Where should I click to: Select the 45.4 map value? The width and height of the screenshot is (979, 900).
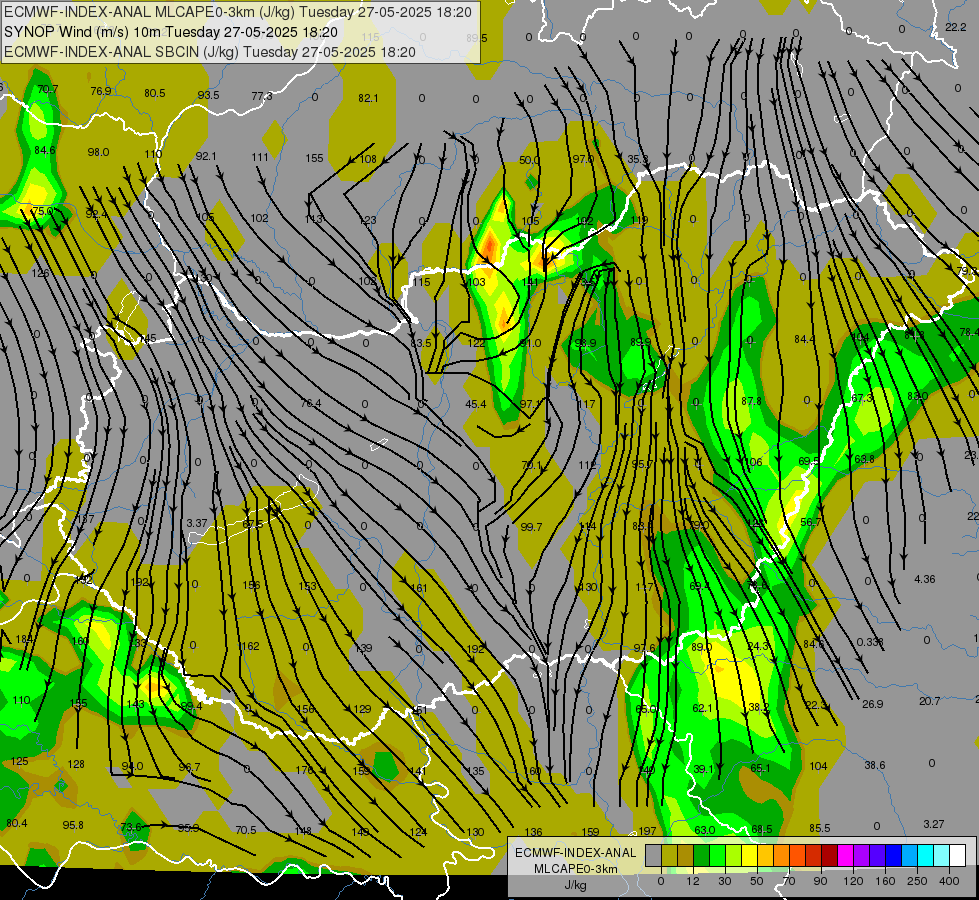click(476, 404)
